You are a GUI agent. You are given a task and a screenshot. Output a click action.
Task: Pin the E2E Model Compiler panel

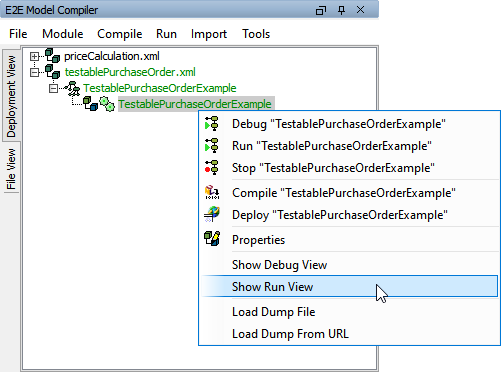click(341, 10)
